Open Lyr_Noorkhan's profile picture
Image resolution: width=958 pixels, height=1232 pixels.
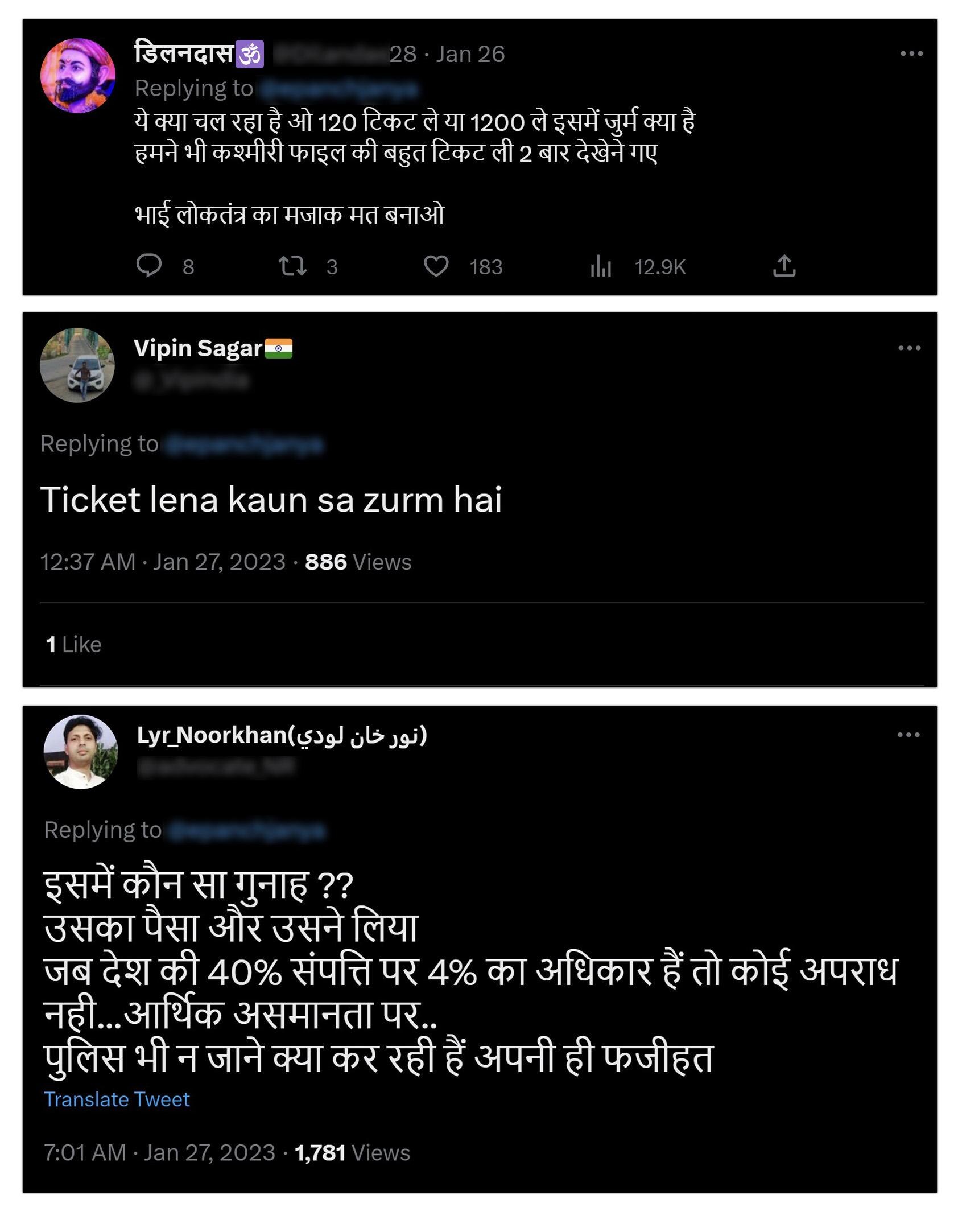(81, 752)
